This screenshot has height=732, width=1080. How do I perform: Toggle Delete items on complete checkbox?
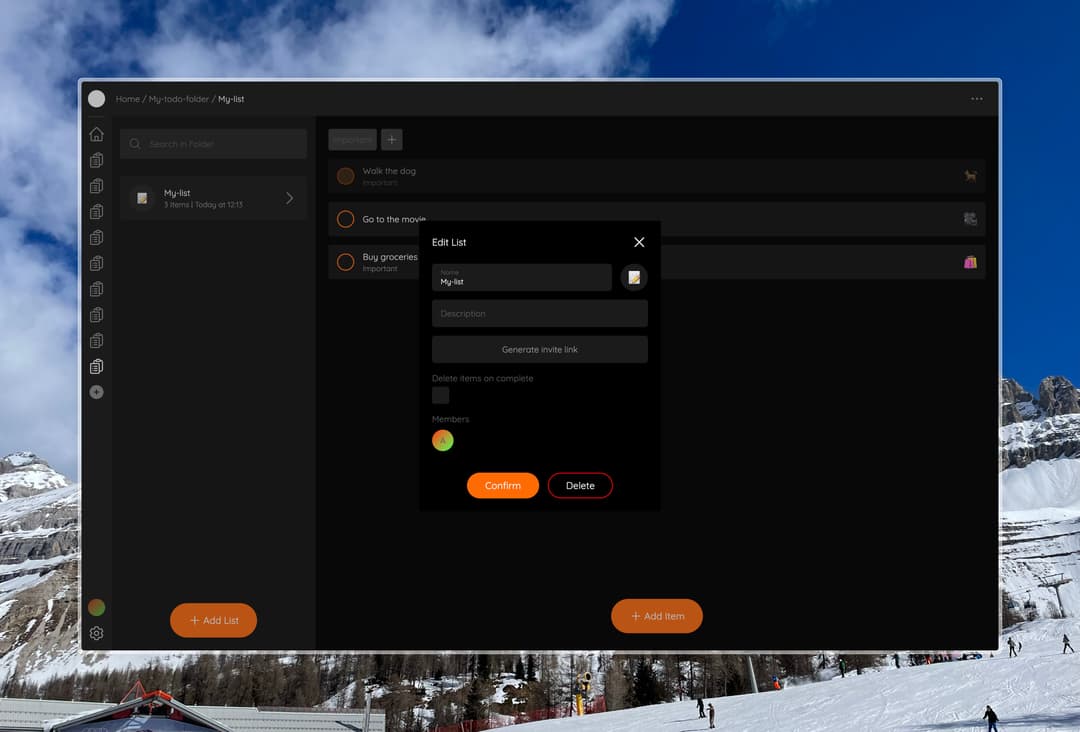click(x=441, y=395)
